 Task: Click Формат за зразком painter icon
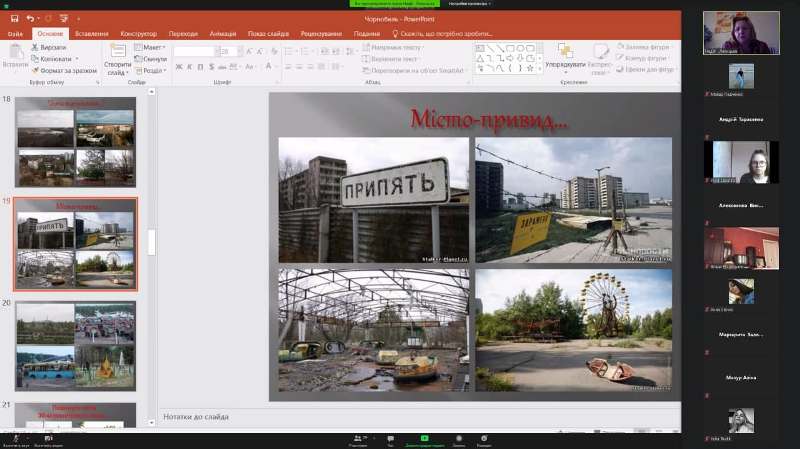coord(36,70)
